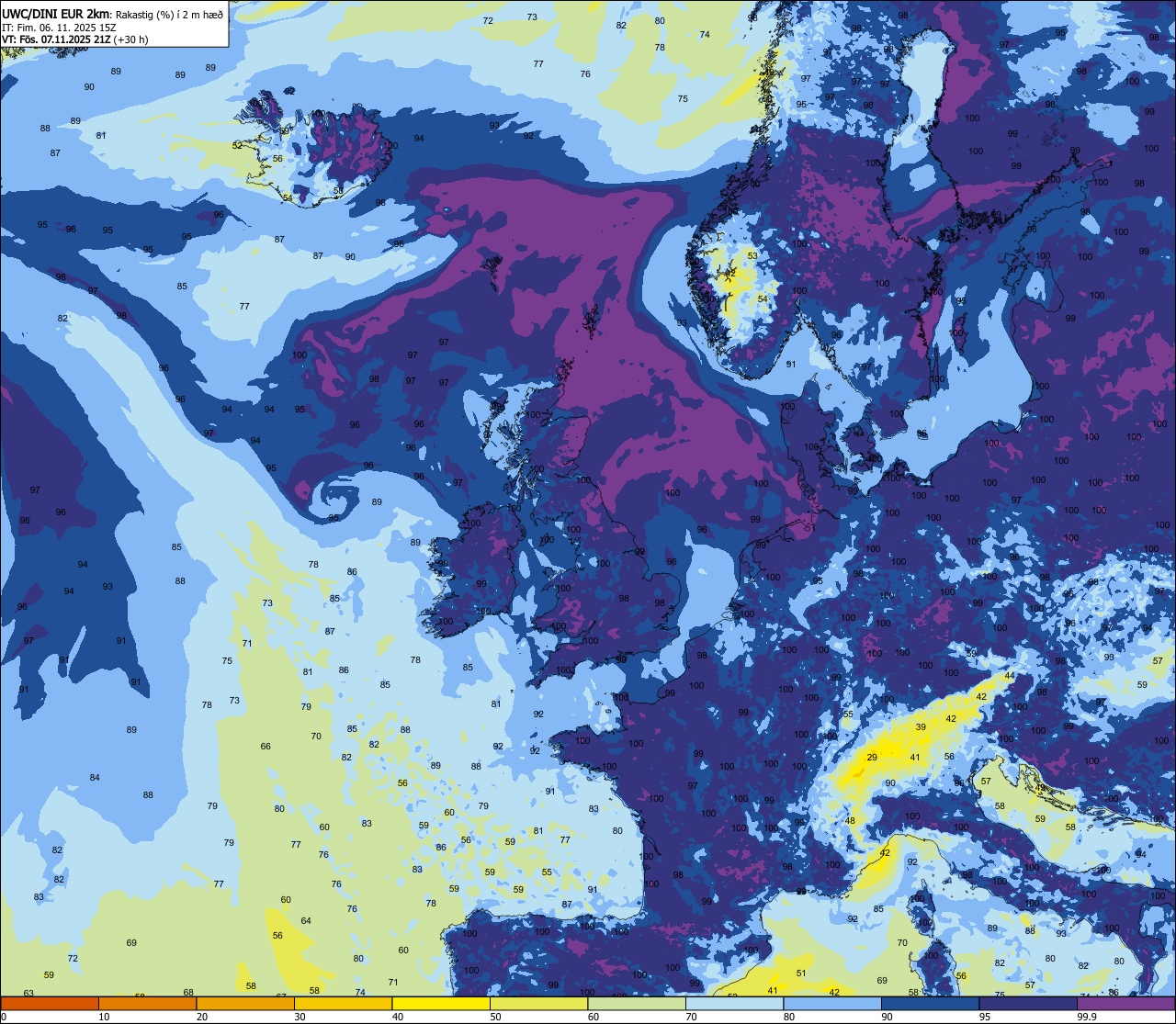Pick the orange 10–20 legend swatch
The height and width of the screenshot is (1024, 1176).
pos(147,1003)
